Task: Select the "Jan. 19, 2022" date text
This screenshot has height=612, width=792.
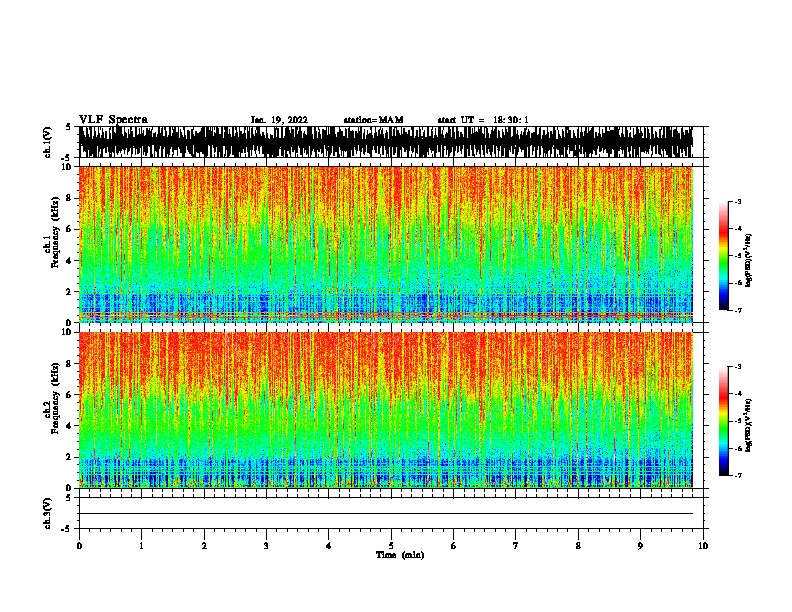Action: coord(279,120)
